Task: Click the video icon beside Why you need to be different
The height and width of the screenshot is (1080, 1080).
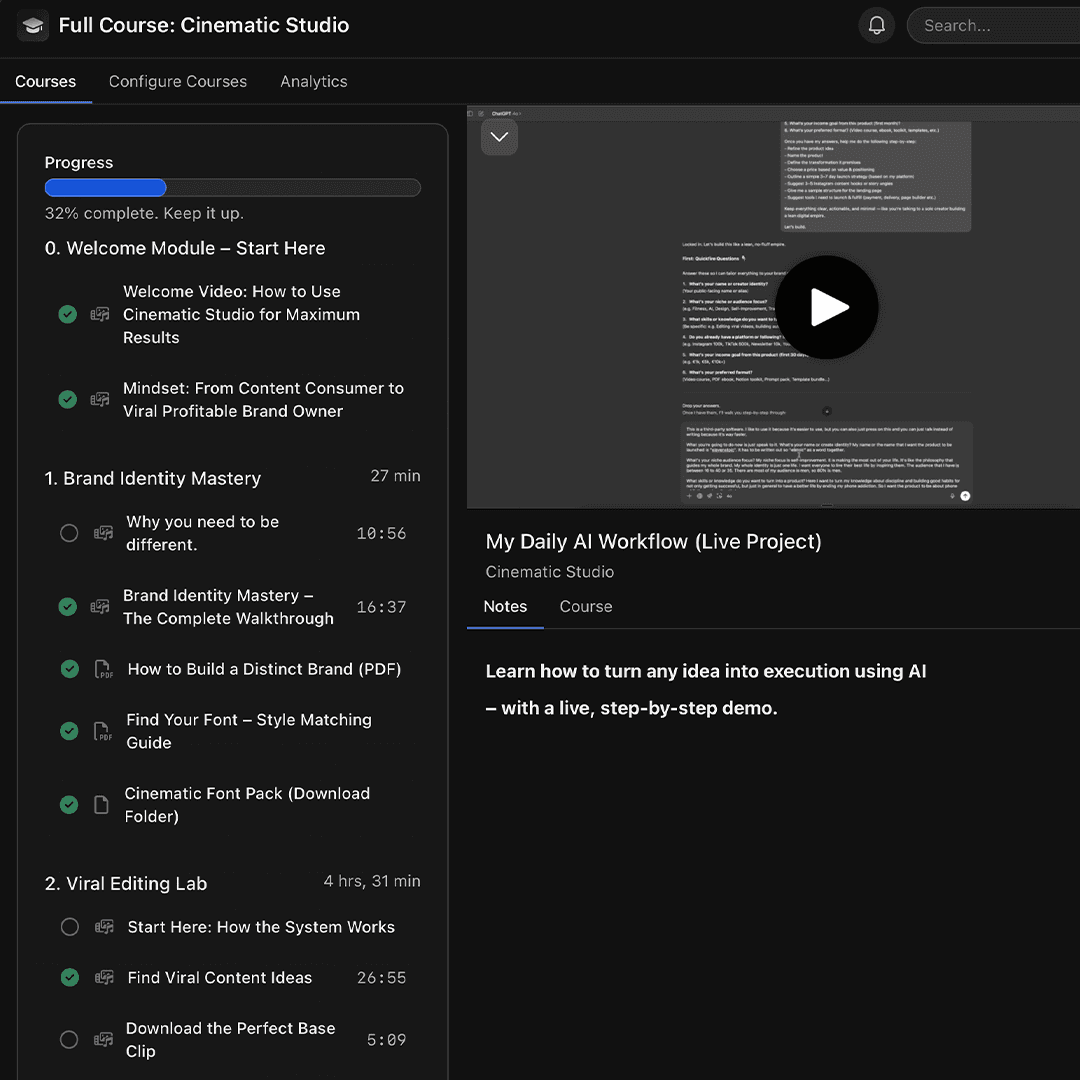Action: click(103, 533)
